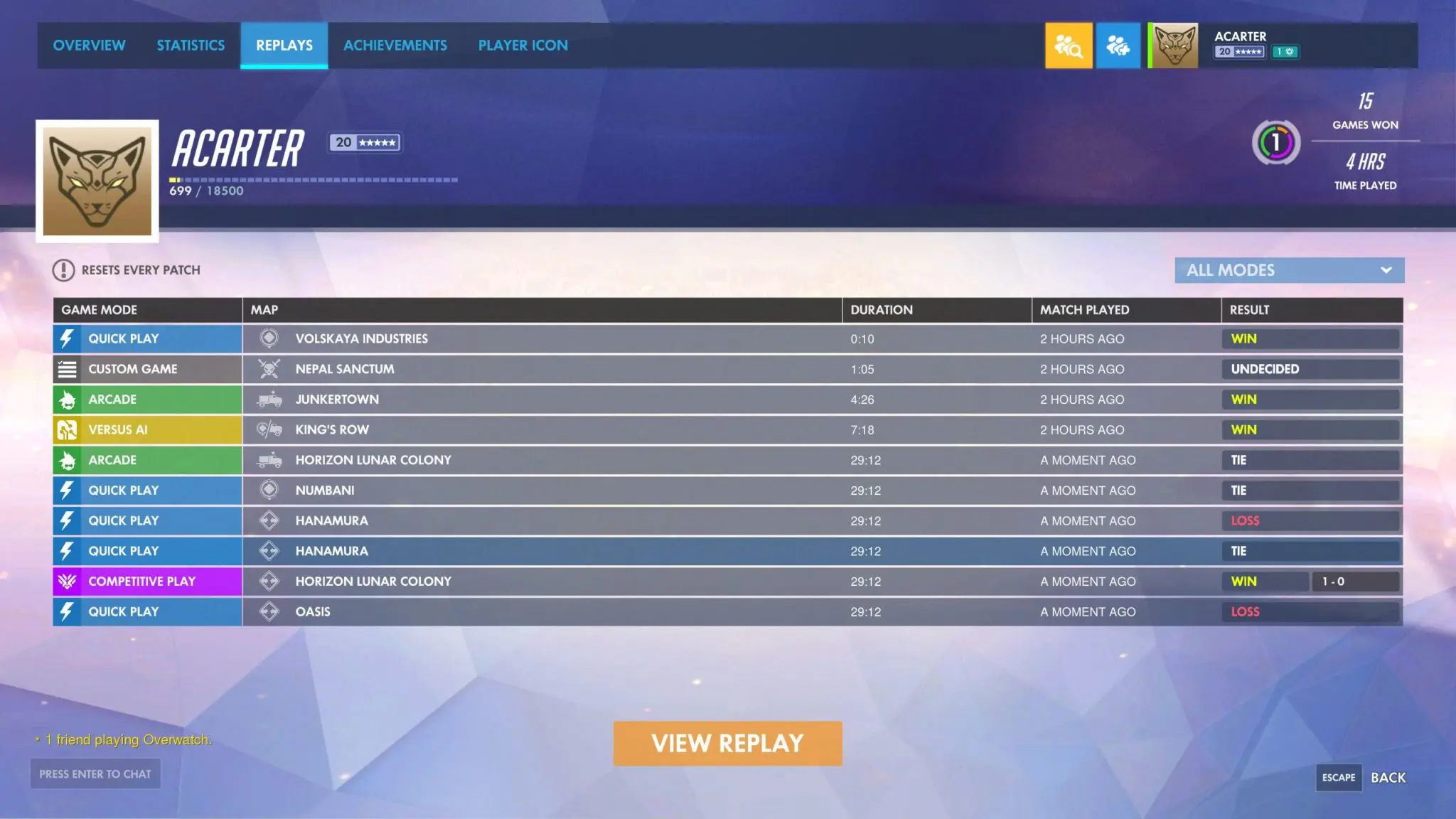Select the Horizon Lunar Colony Arcade row
Screen dimensions: 1456x819
[728, 459]
